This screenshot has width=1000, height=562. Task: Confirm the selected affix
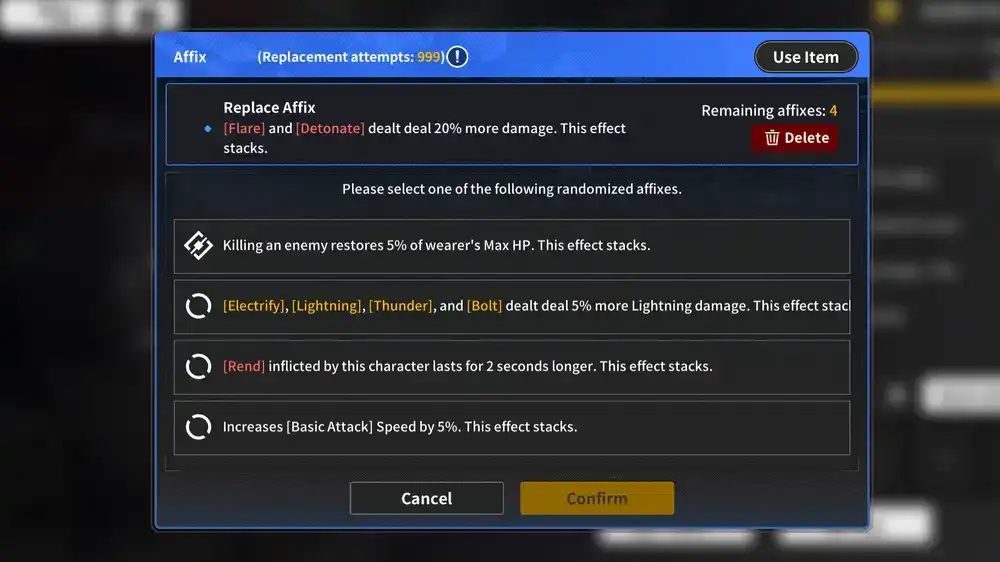tap(597, 498)
